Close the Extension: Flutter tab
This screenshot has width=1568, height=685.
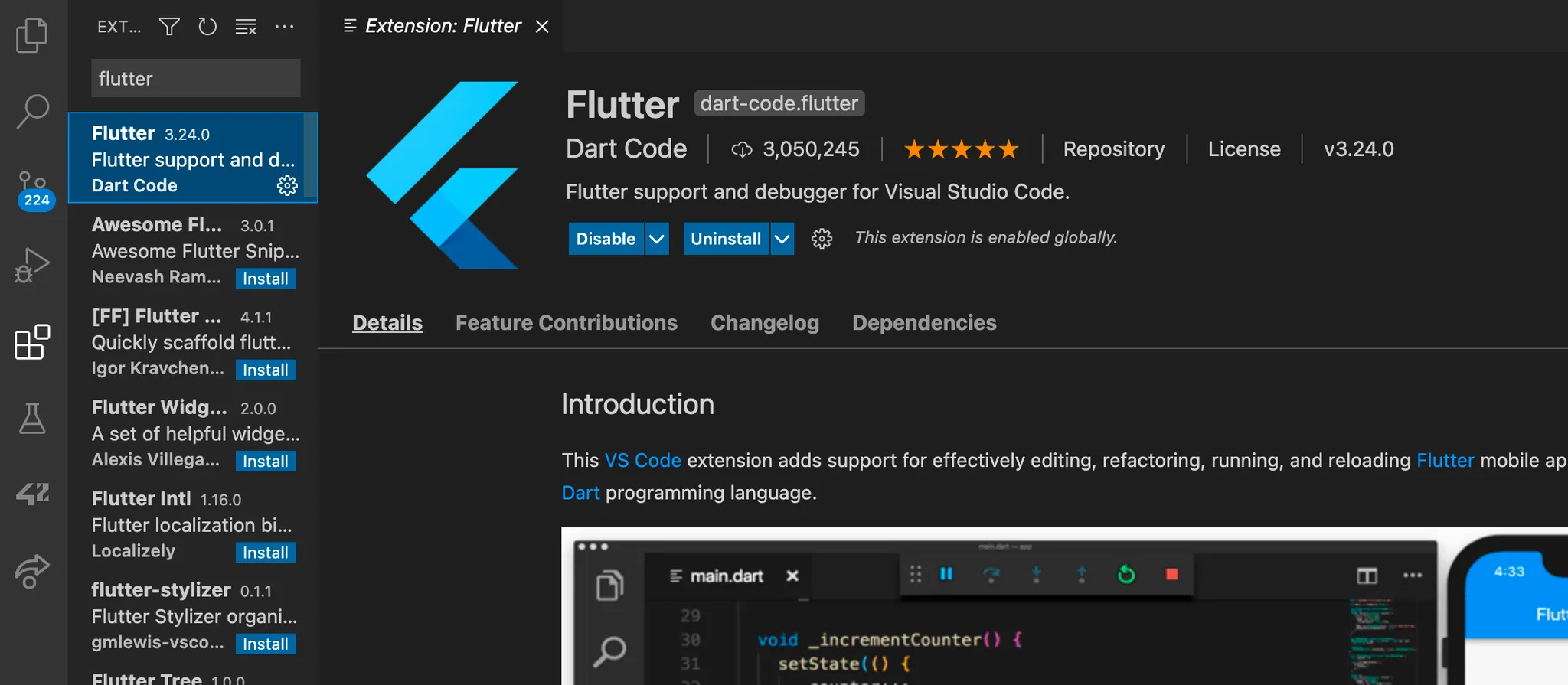[542, 27]
